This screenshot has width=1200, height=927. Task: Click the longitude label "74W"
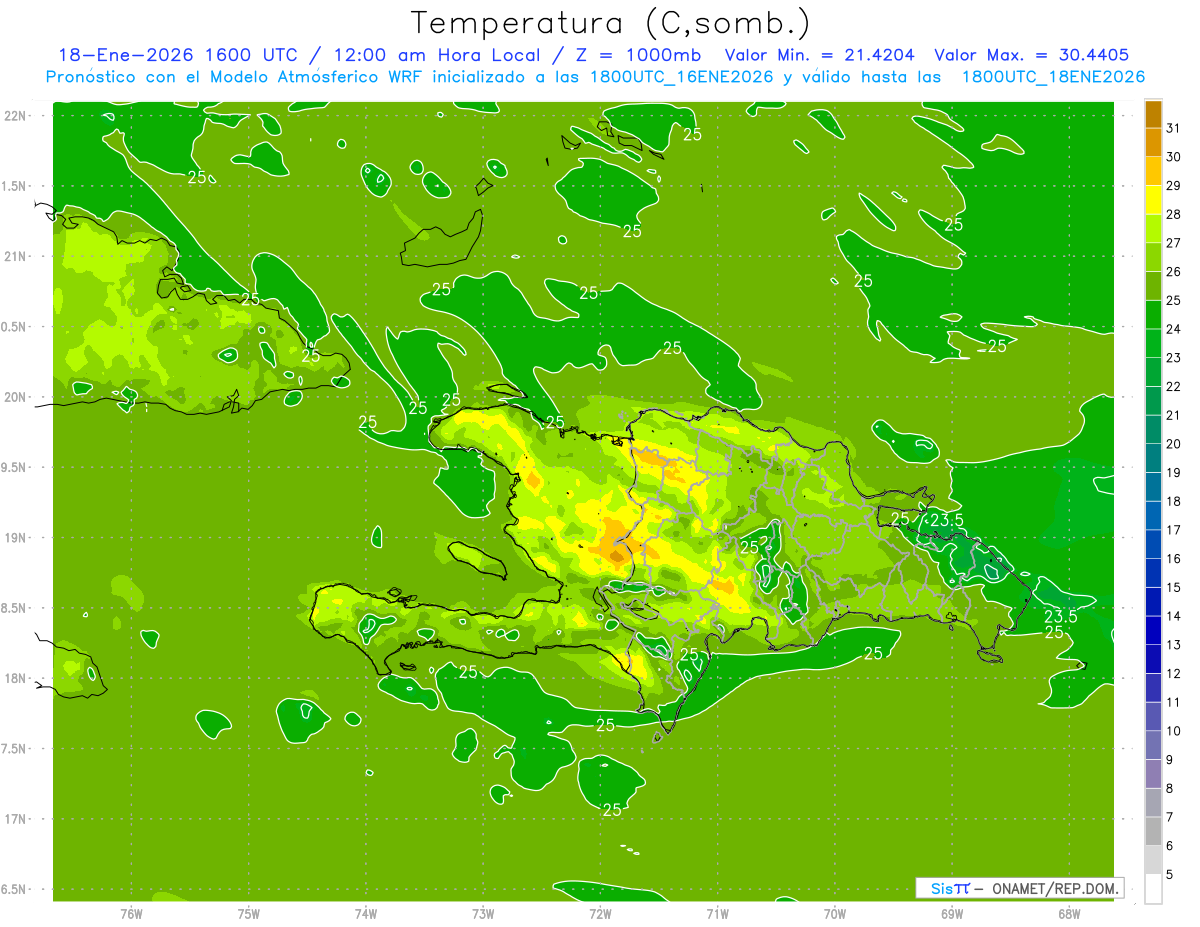(x=366, y=913)
